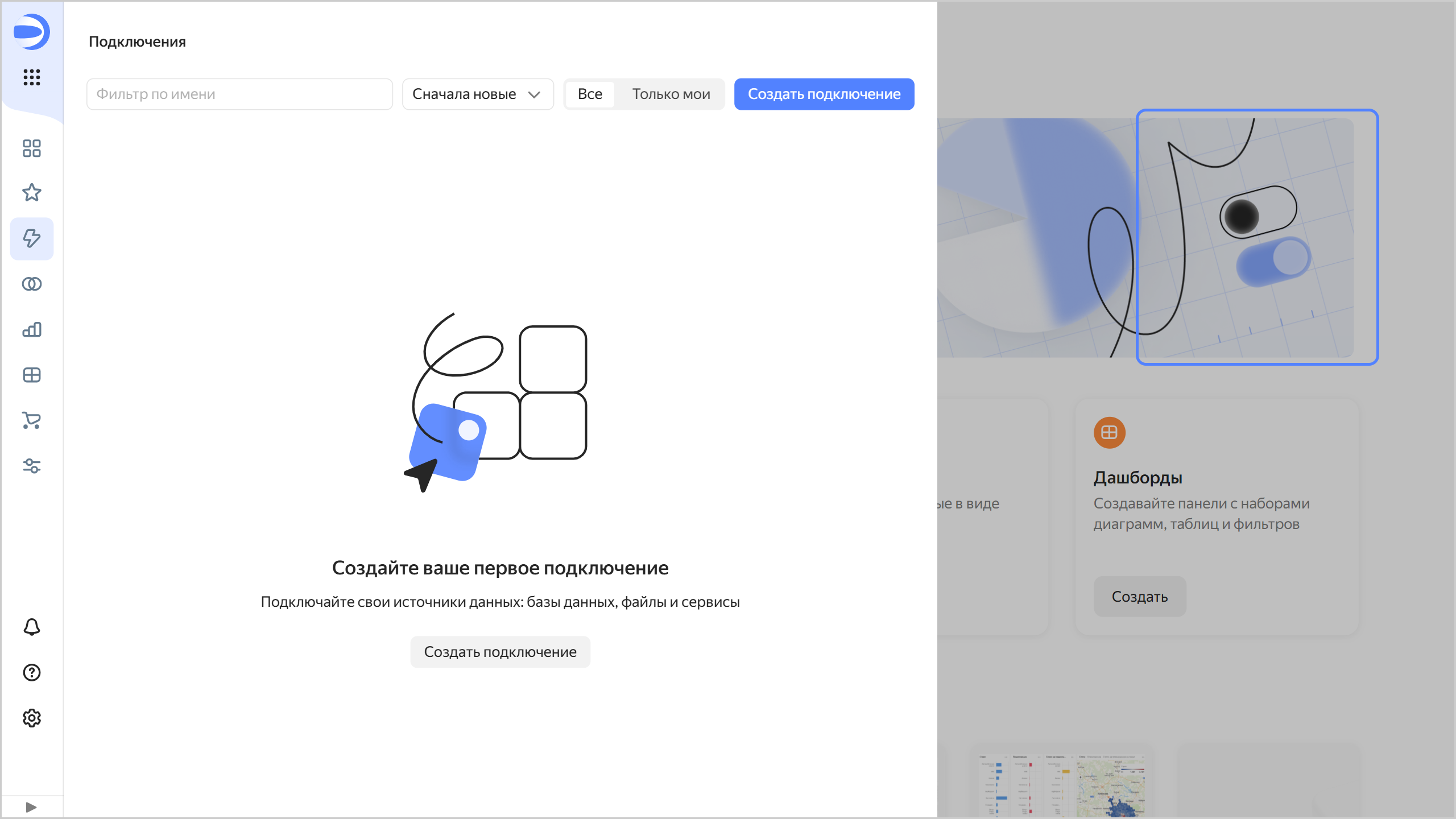Open help question mark icon

point(32,672)
